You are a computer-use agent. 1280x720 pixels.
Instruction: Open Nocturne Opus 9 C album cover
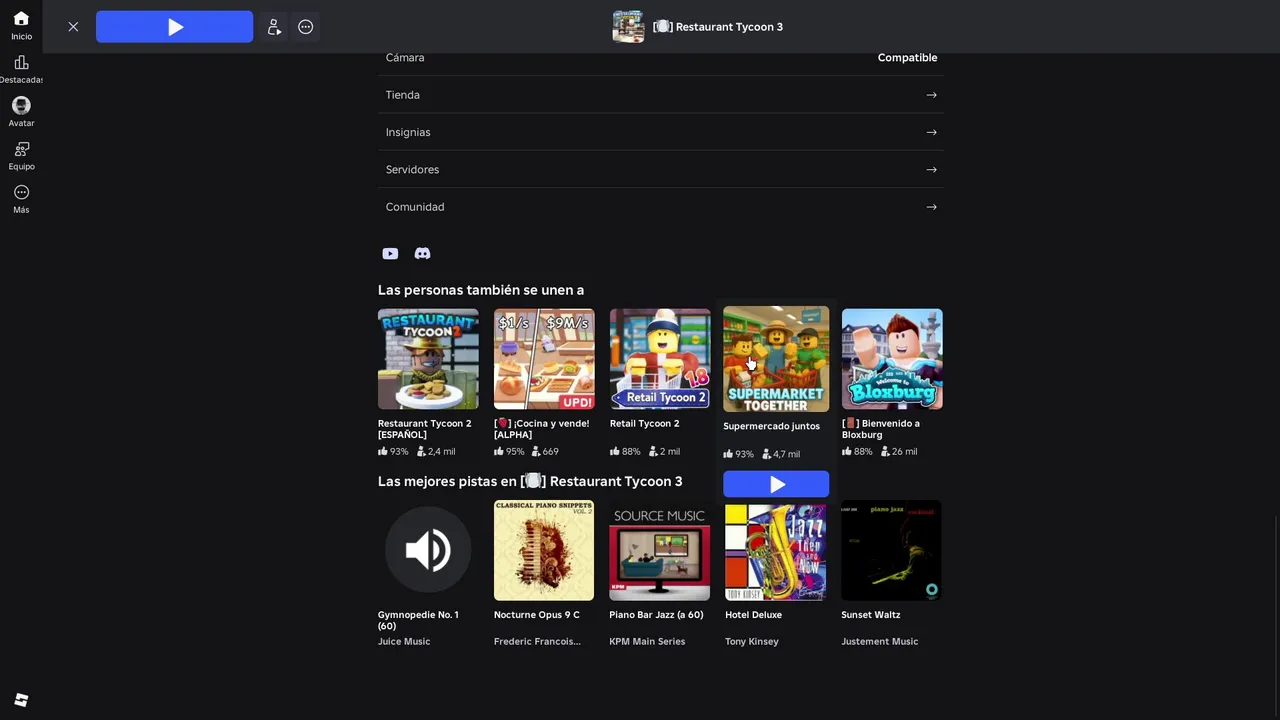click(544, 551)
